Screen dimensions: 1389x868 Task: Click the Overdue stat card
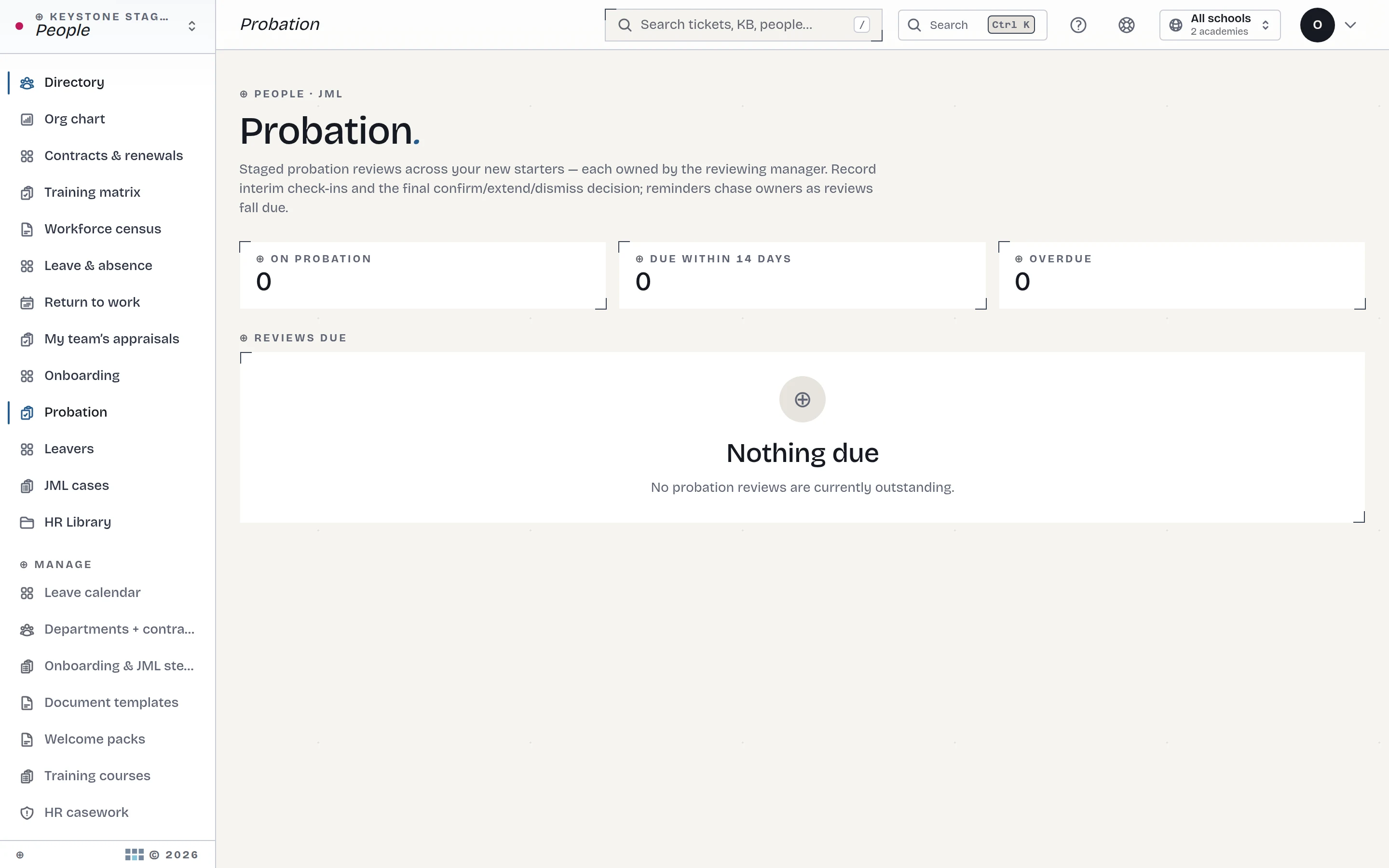[1182, 275]
